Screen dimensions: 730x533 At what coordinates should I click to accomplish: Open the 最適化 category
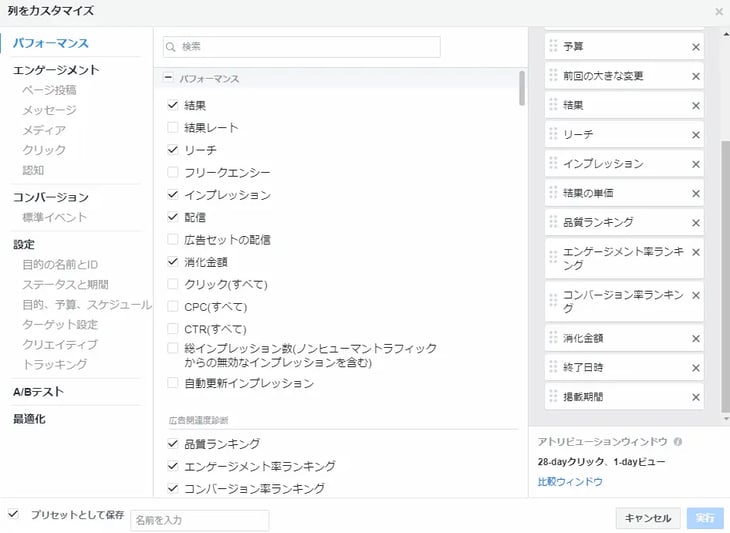pyautogui.click(x=29, y=419)
